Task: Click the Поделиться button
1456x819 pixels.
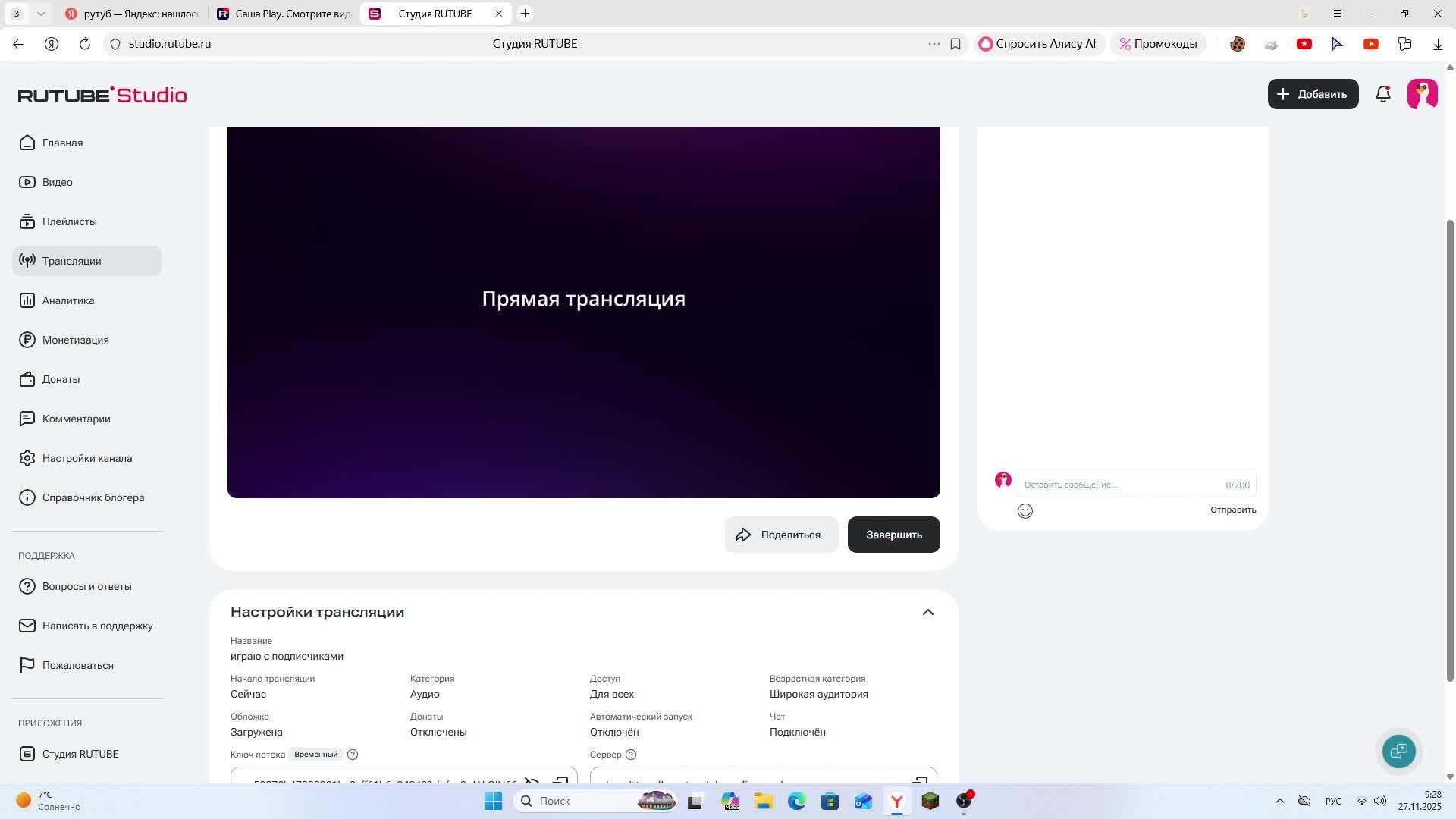Action: point(781,535)
